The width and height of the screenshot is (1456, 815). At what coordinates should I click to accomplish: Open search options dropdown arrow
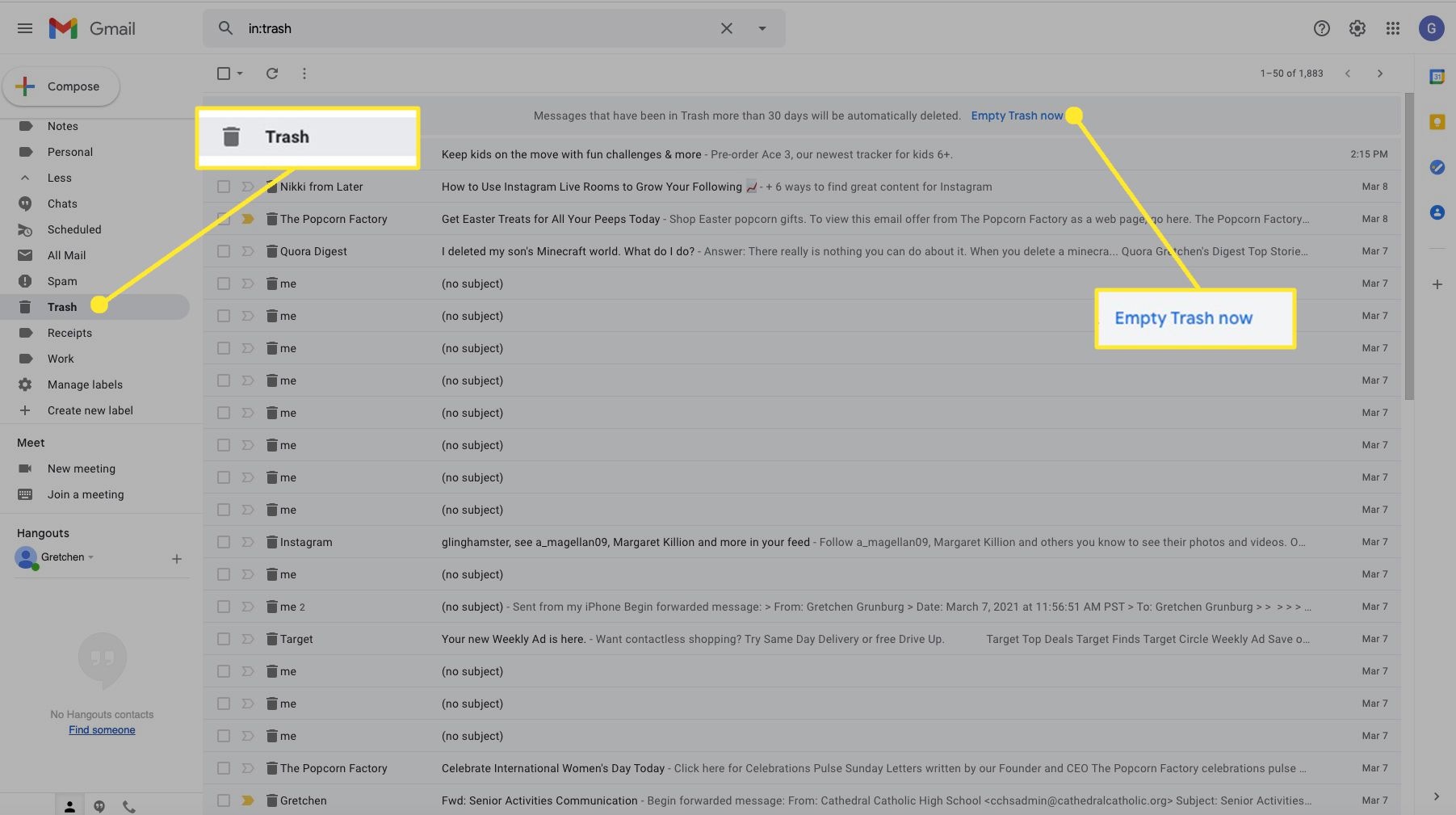point(762,28)
